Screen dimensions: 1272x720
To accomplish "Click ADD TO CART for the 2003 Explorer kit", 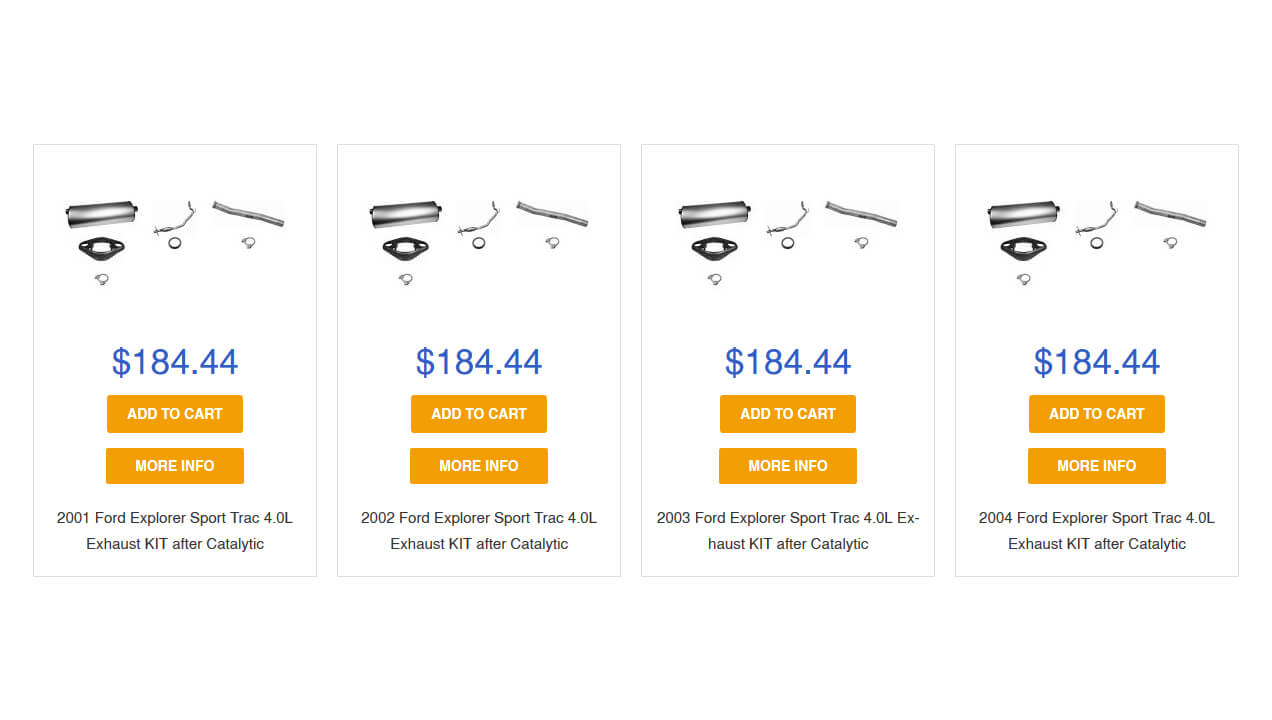I will tap(787, 413).
